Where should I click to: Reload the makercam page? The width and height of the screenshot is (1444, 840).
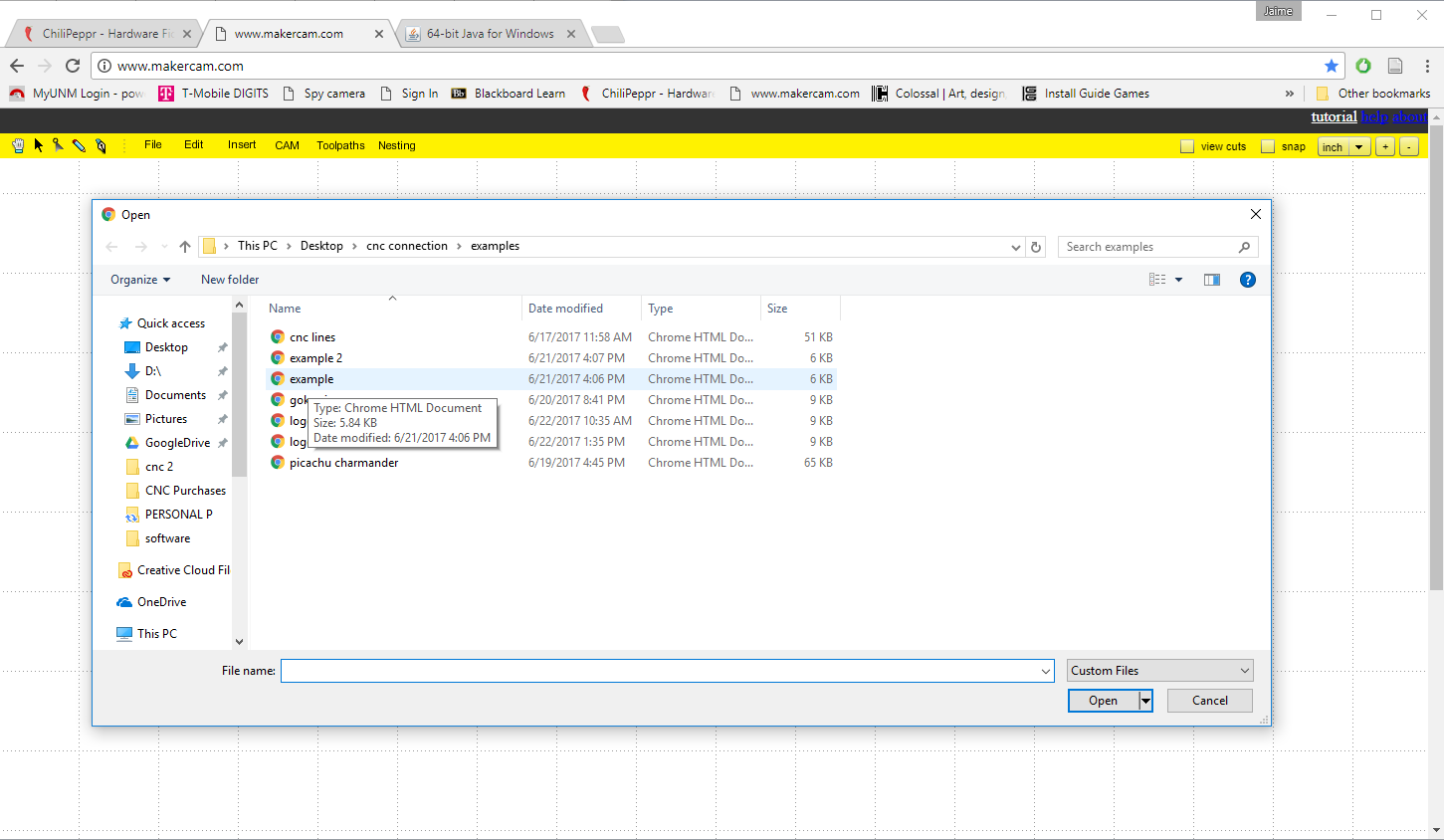[73, 66]
